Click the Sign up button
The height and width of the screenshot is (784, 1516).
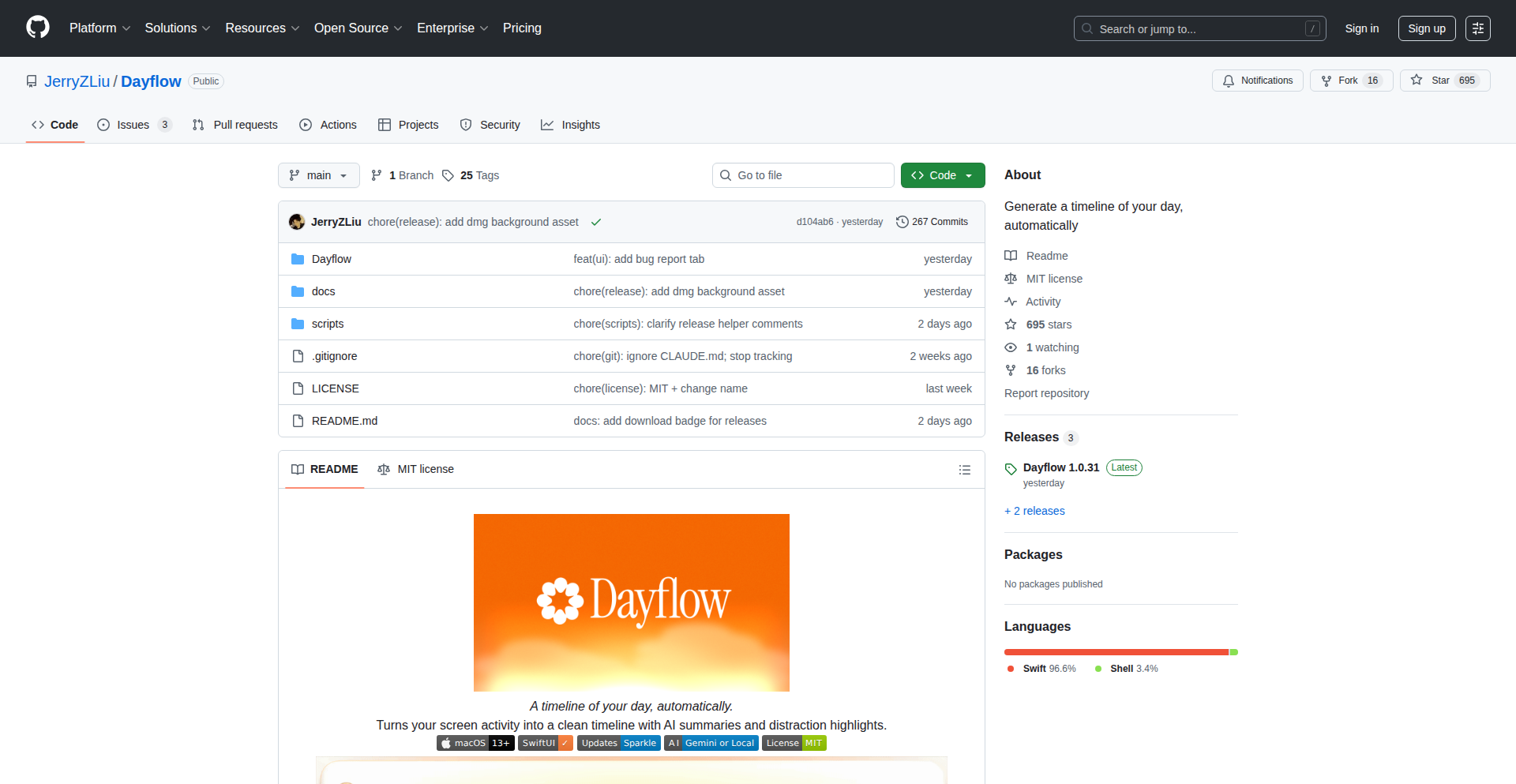tap(1427, 28)
